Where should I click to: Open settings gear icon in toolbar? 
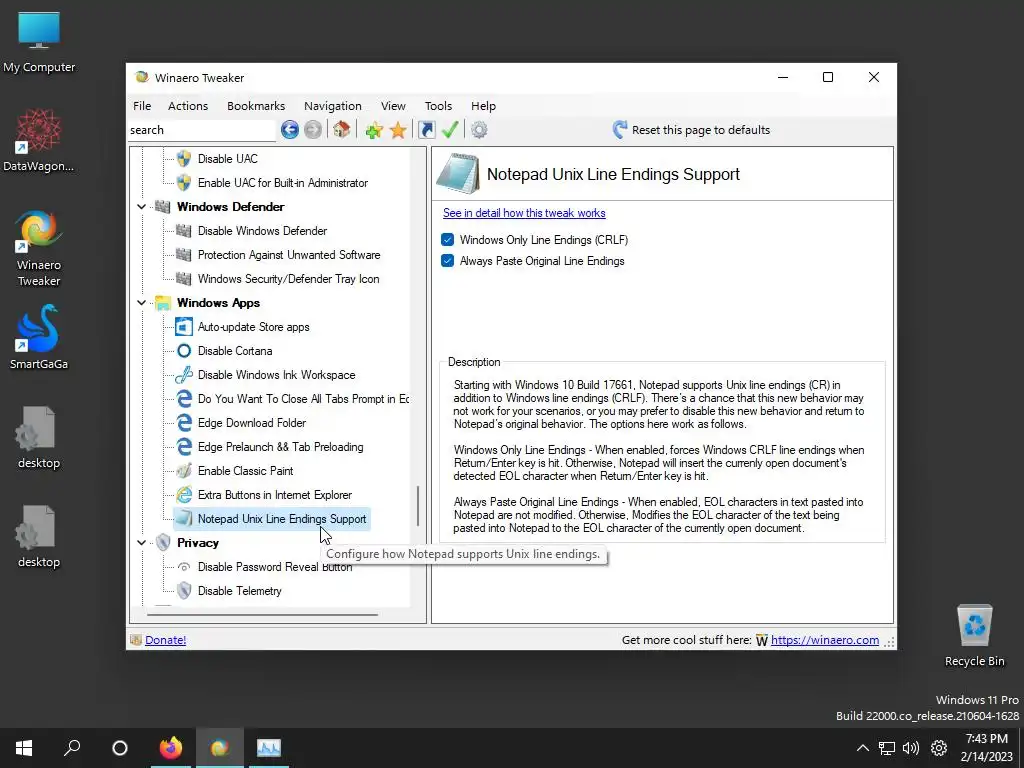pos(479,130)
